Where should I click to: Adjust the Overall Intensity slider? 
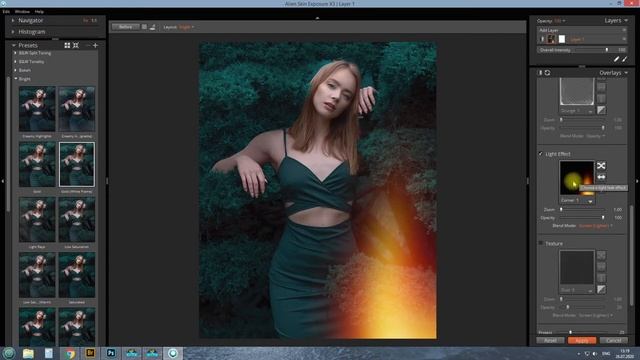click(x=607, y=50)
